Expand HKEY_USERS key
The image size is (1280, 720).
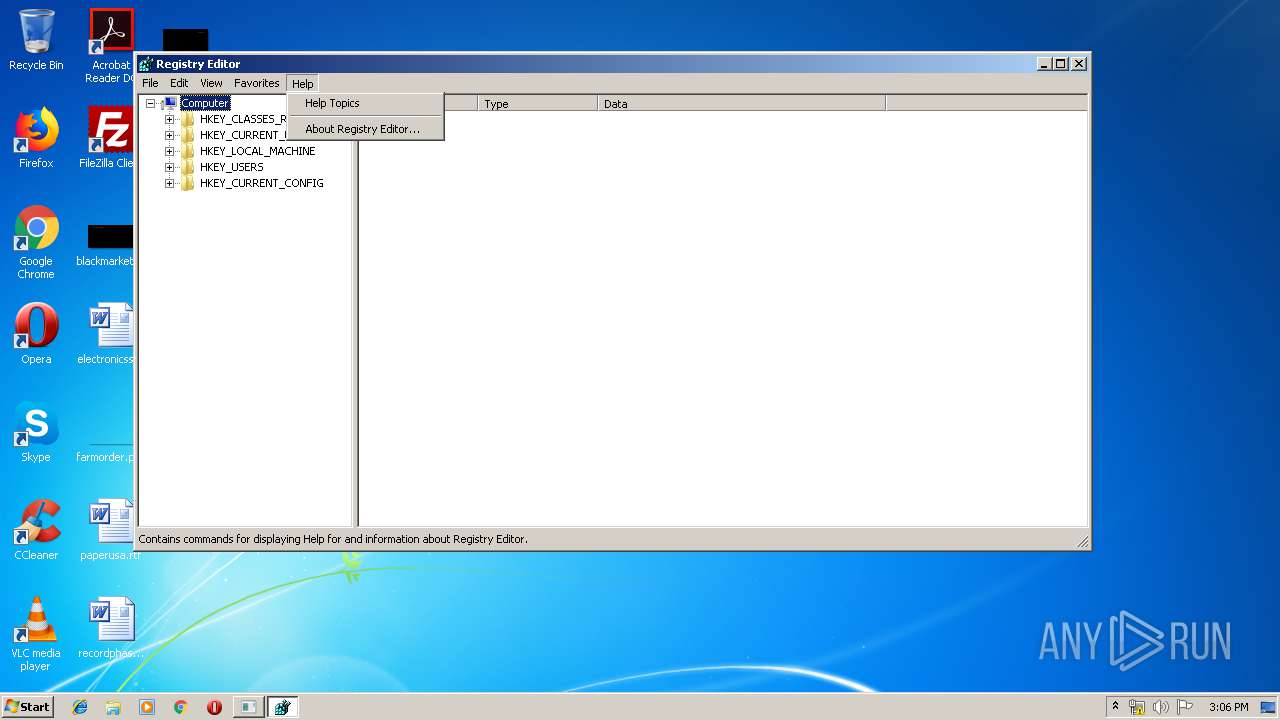click(169, 167)
